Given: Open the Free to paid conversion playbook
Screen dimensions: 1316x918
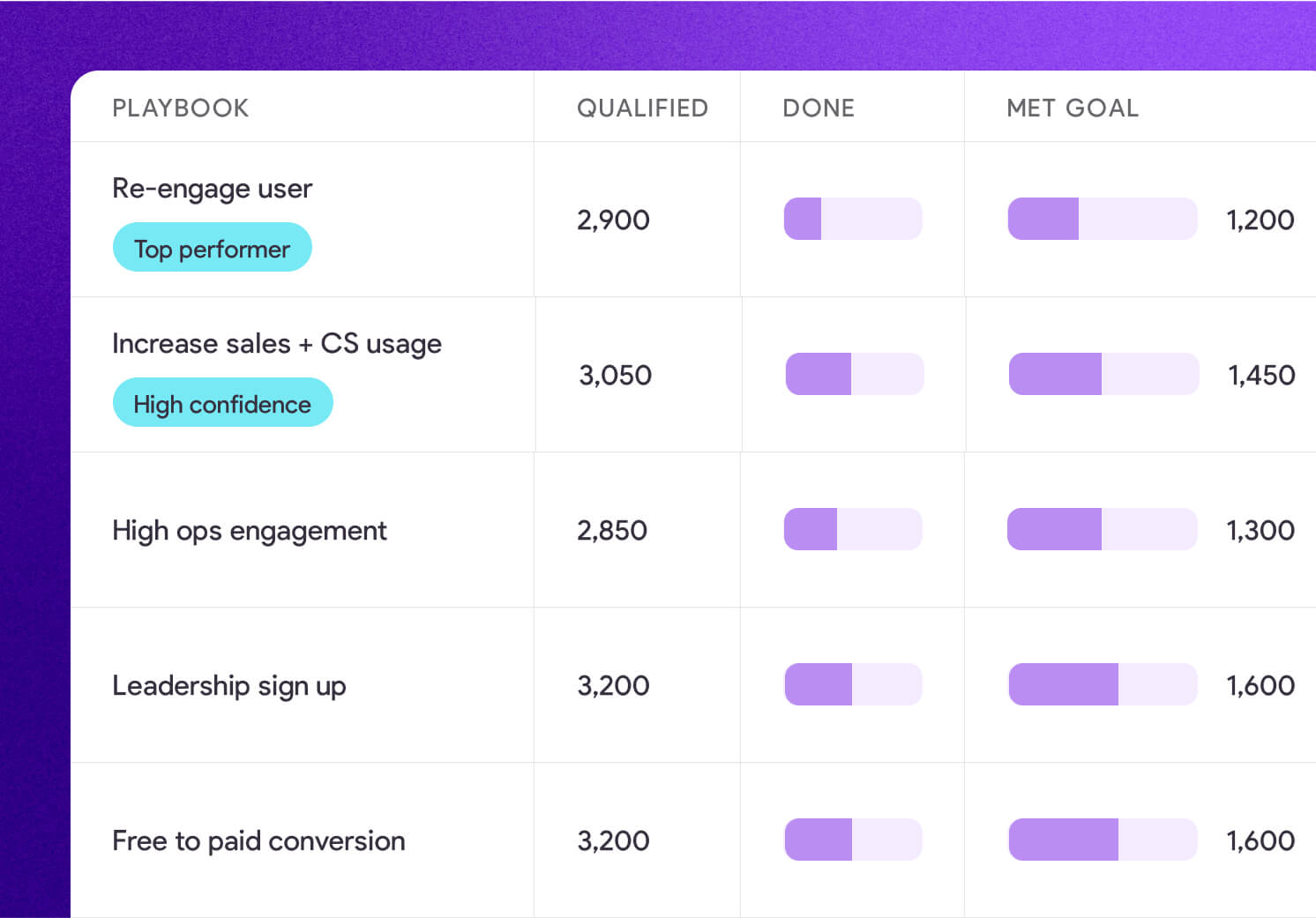Looking at the screenshot, I should [258, 841].
